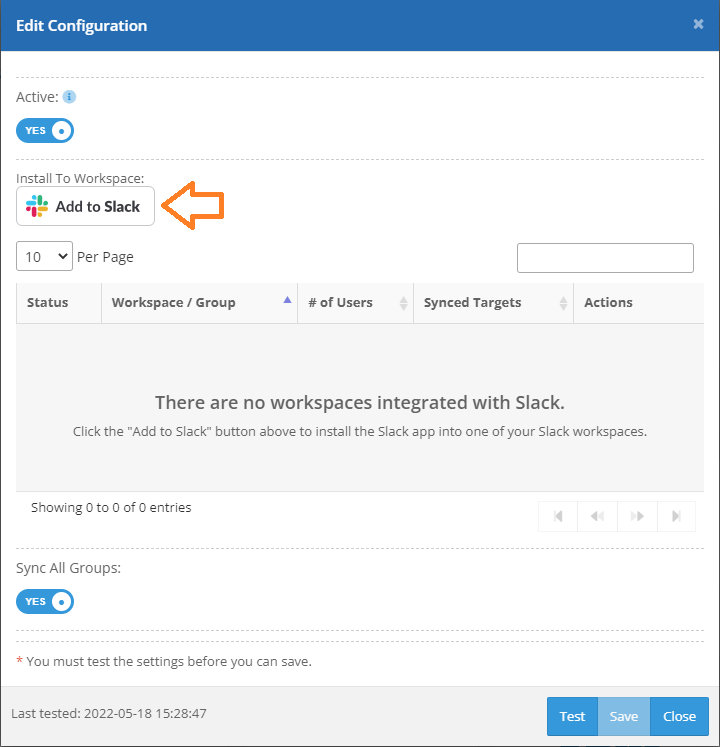Click the Close button in footer

tap(679, 716)
